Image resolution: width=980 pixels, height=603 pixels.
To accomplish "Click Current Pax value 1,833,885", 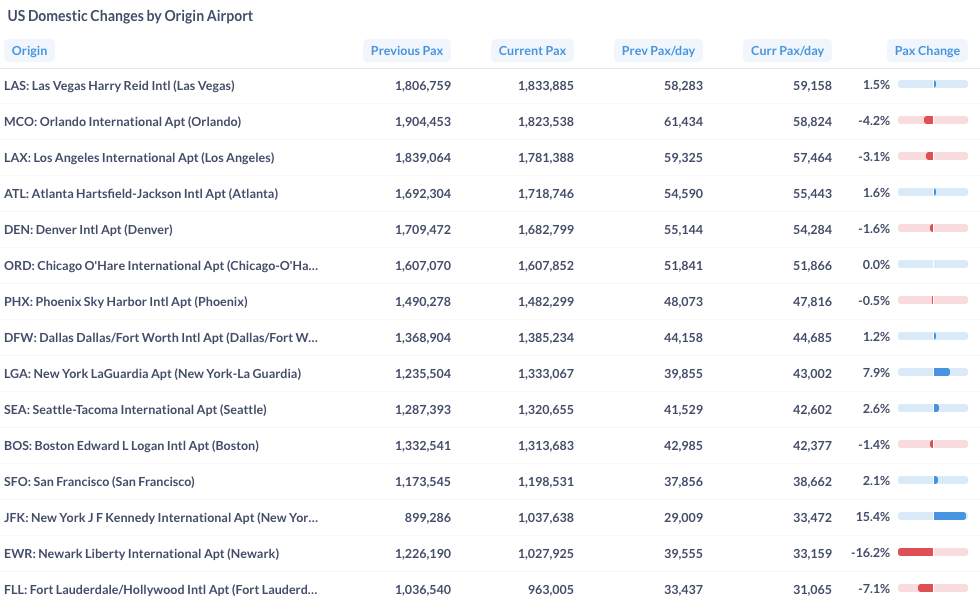I will [546, 86].
